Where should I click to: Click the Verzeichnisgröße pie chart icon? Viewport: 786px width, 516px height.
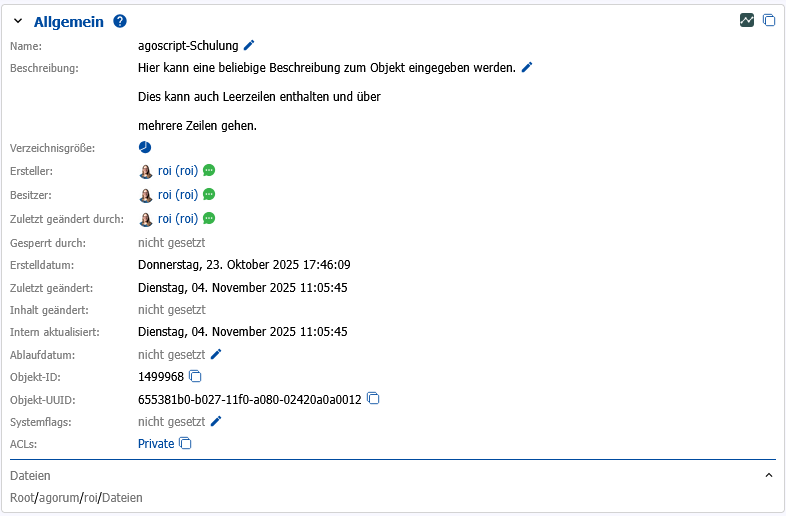(x=145, y=147)
